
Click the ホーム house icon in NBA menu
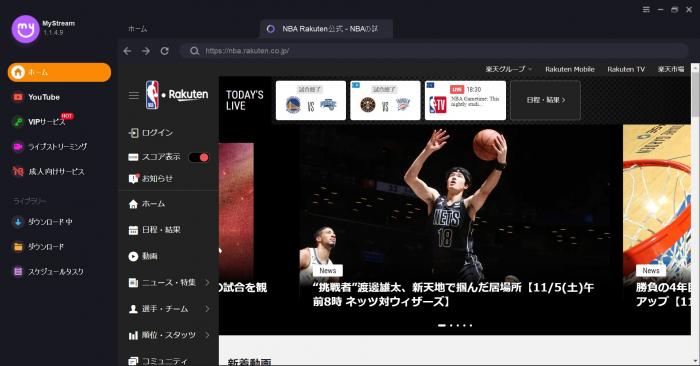133,204
